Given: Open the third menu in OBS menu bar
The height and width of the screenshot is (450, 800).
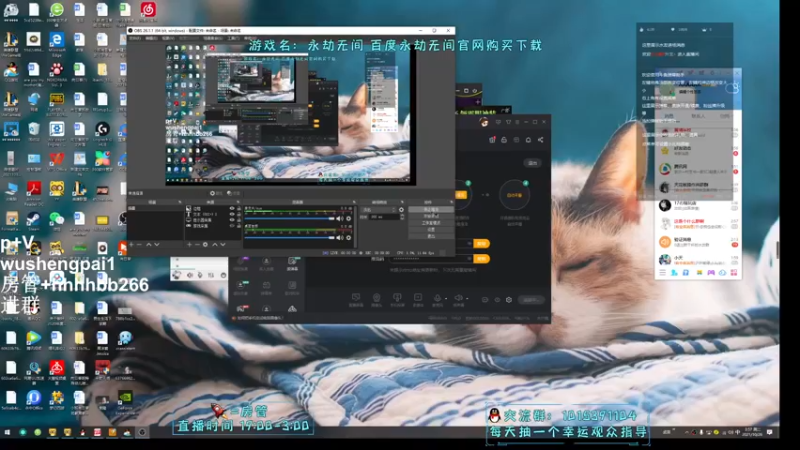Looking at the screenshot, I should [x=168, y=38].
